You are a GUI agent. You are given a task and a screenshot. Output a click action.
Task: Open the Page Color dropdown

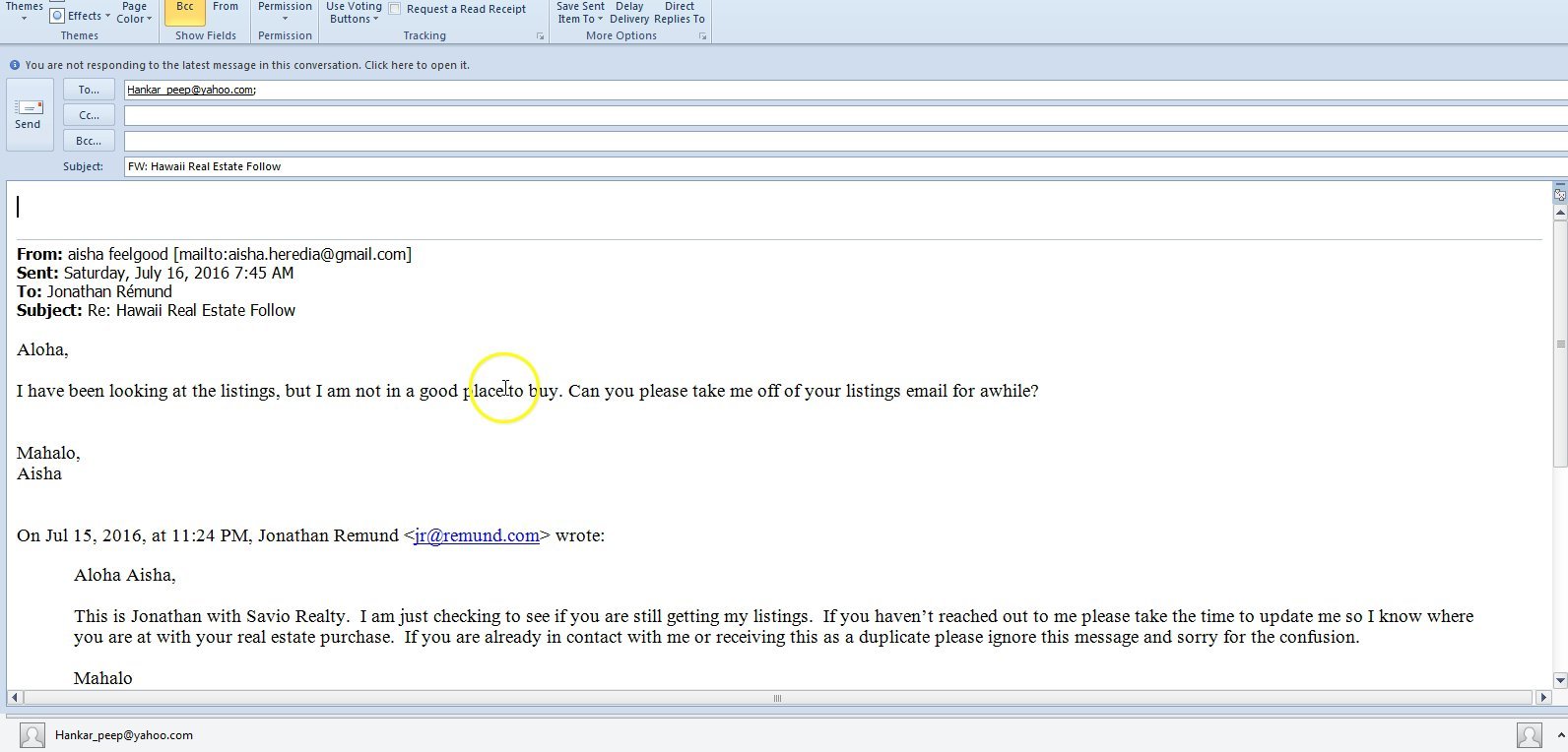coord(134,13)
